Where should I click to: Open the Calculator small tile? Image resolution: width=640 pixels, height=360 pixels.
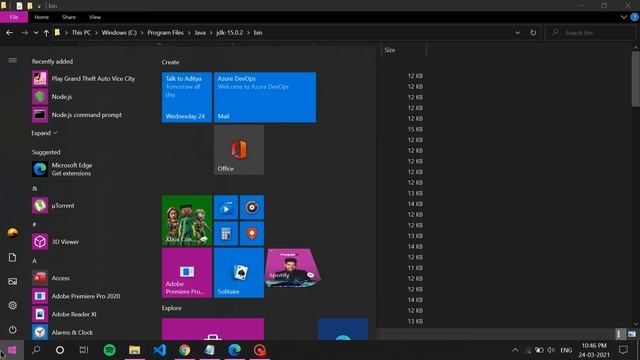pyautogui.click(x=226, y=233)
